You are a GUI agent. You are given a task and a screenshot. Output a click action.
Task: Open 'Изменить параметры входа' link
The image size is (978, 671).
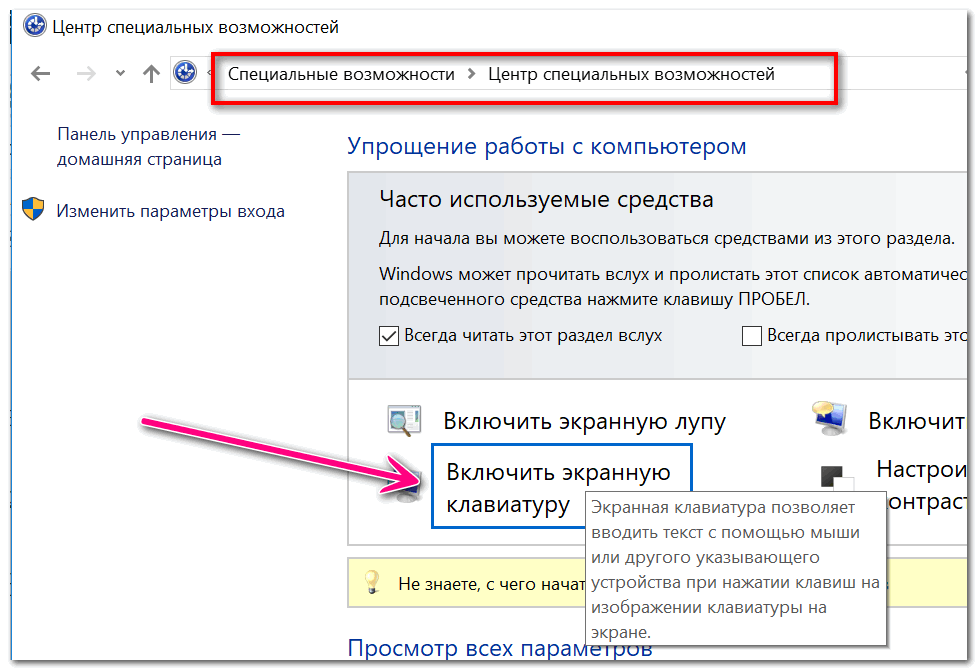point(170,211)
